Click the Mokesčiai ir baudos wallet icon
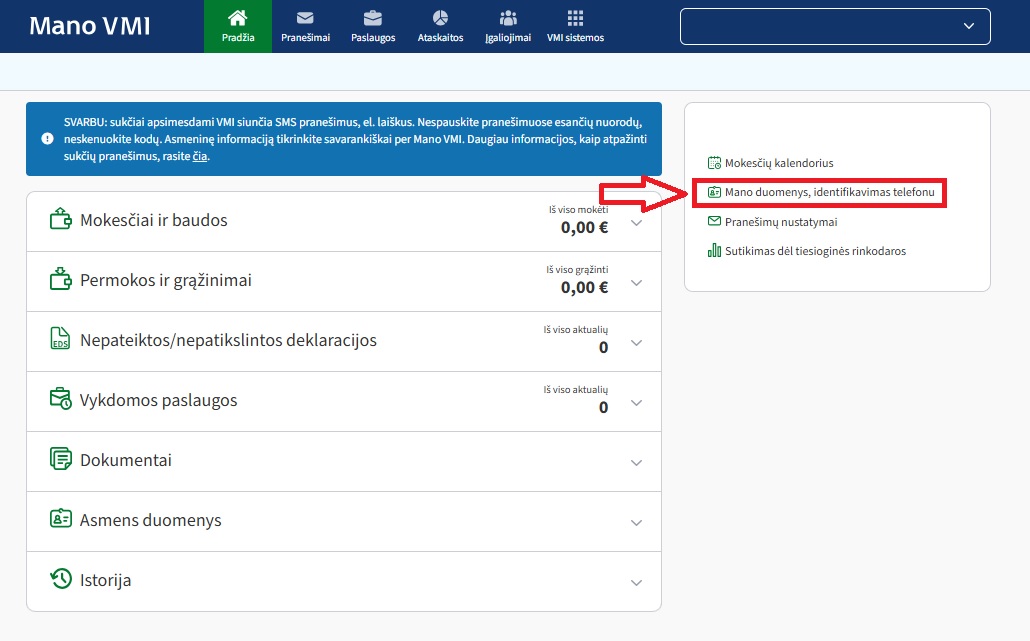 point(60,220)
